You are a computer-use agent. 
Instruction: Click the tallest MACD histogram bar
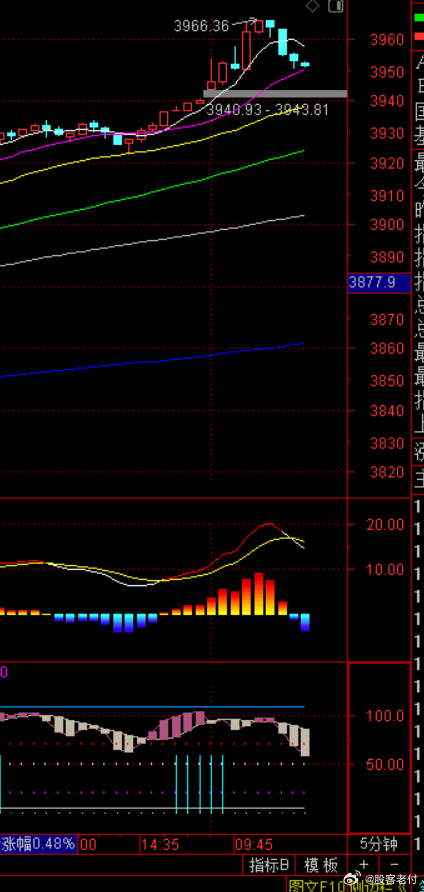[259, 594]
